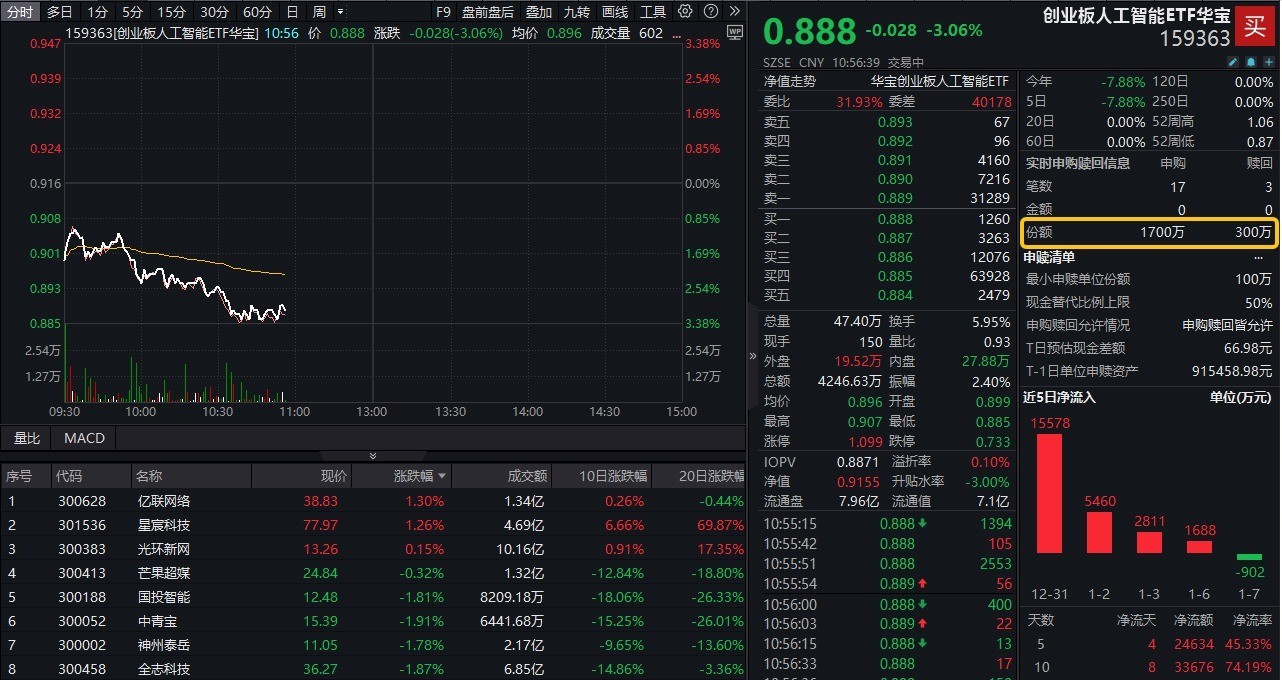The image size is (1282, 680).
Task: Click the help question mark icon
Action: coord(709,12)
